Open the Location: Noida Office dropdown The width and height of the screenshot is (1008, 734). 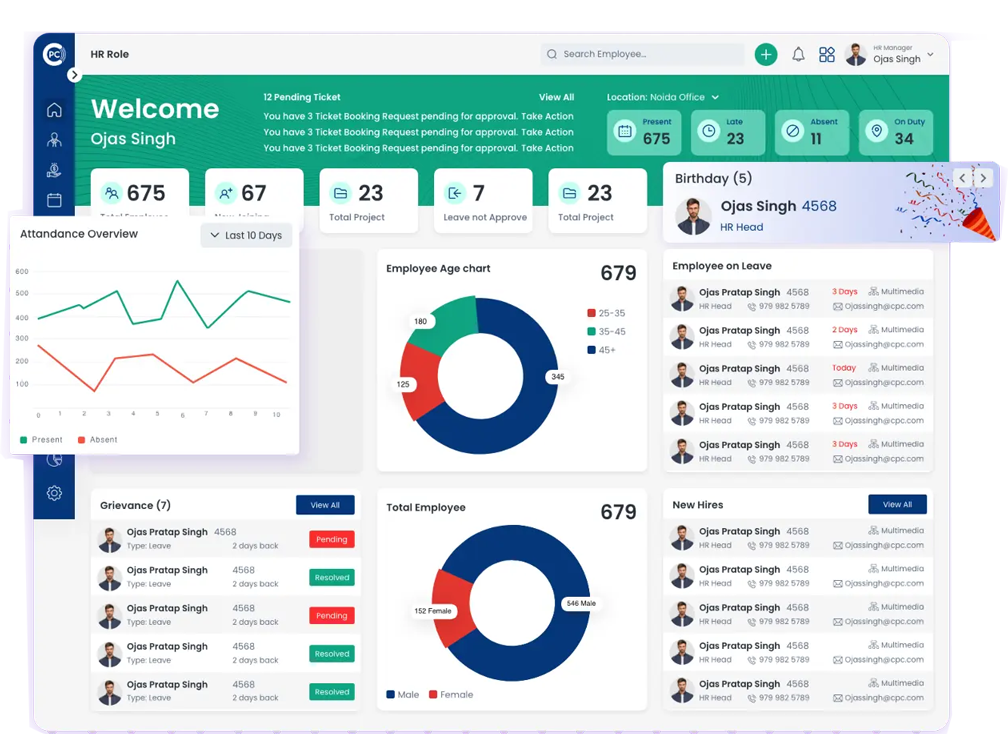coord(663,97)
